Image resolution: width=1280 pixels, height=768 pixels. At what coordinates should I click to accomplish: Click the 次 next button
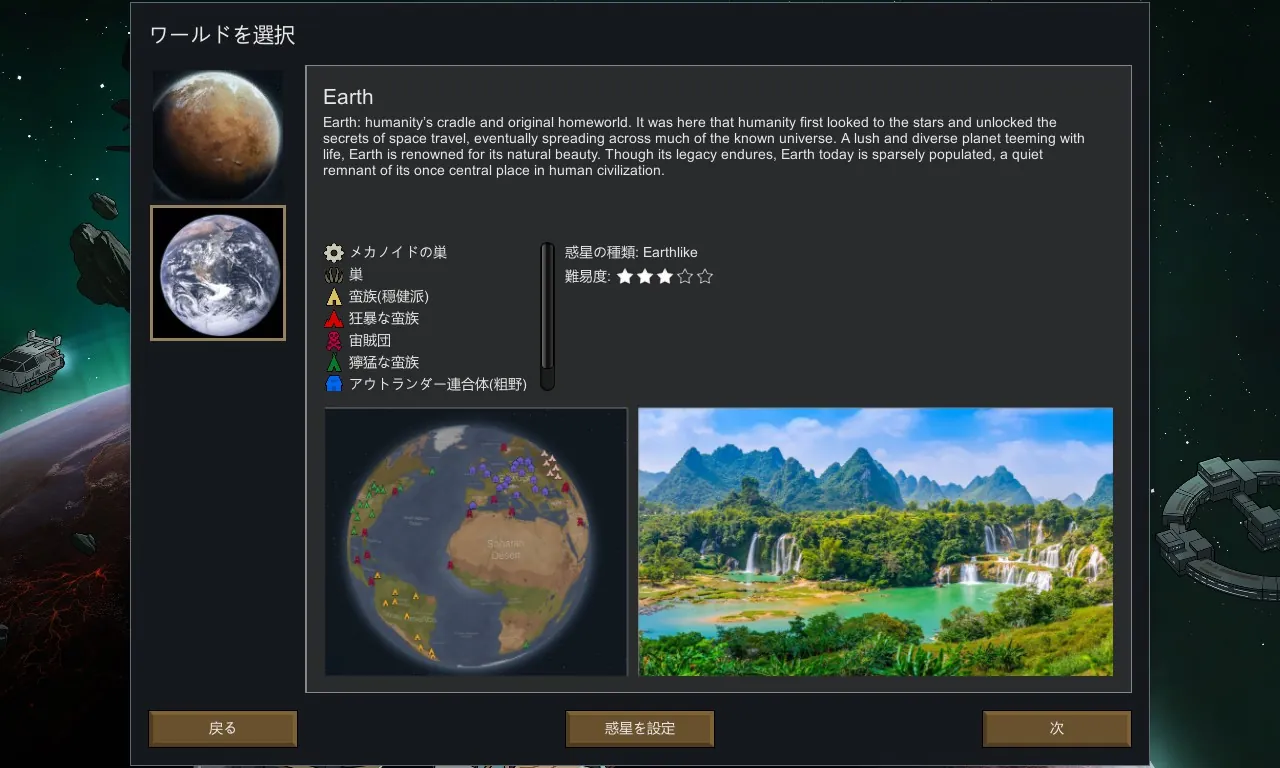tap(1057, 729)
